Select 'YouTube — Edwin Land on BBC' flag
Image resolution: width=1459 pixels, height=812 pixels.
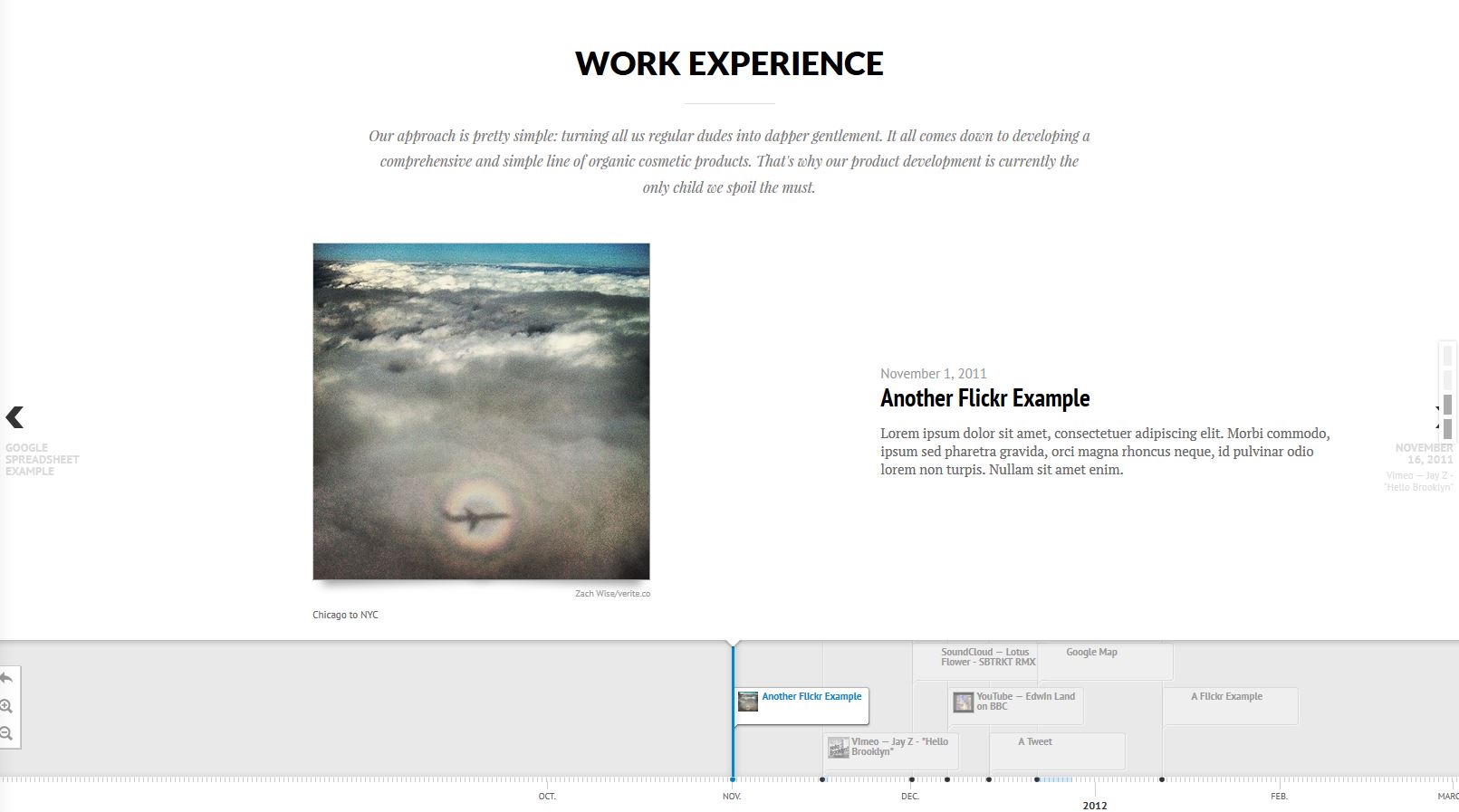pyautogui.click(x=1016, y=706)
